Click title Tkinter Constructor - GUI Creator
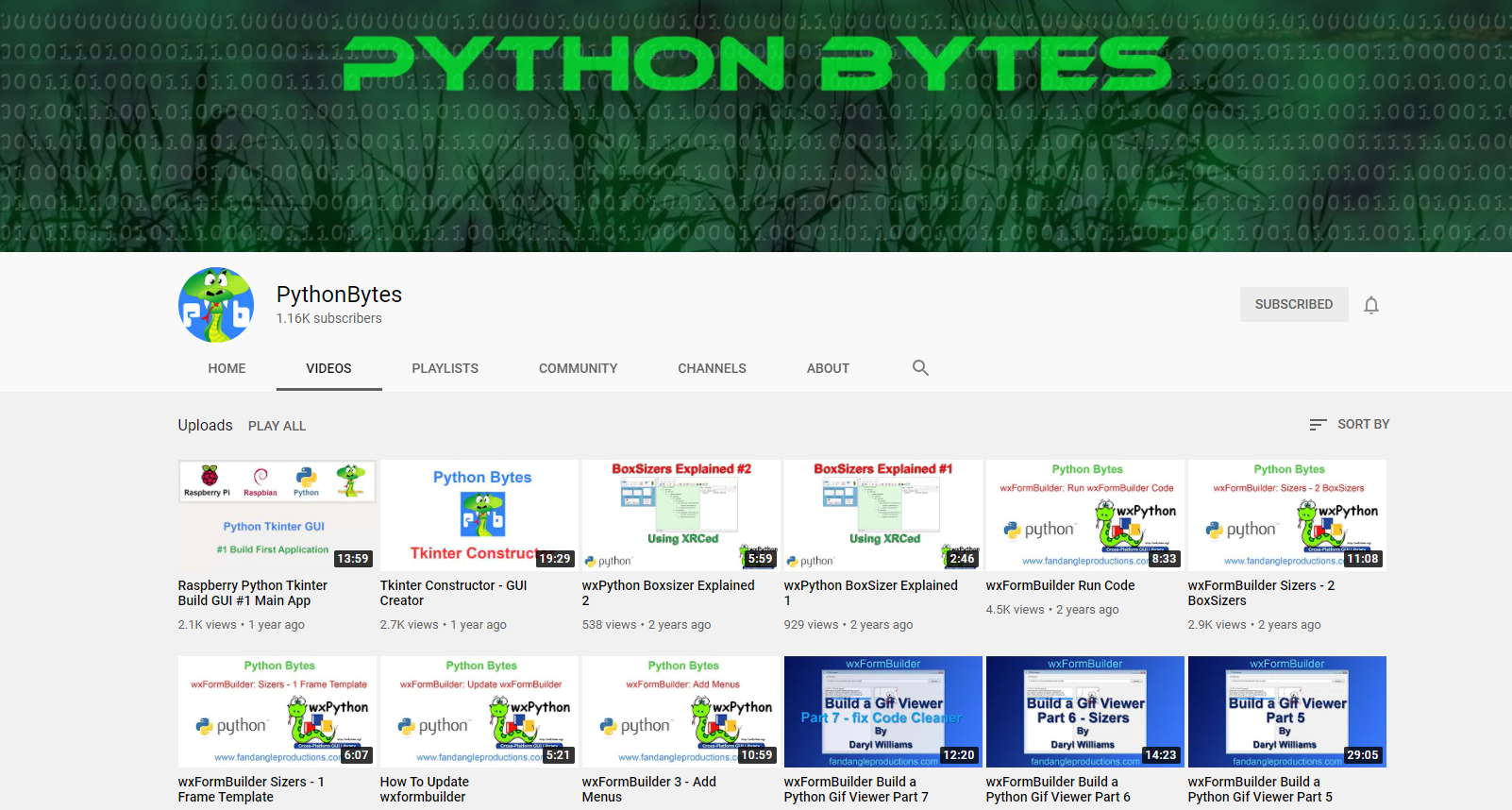The width and height of the screenshot is (1512, 810). coord(454,593)
